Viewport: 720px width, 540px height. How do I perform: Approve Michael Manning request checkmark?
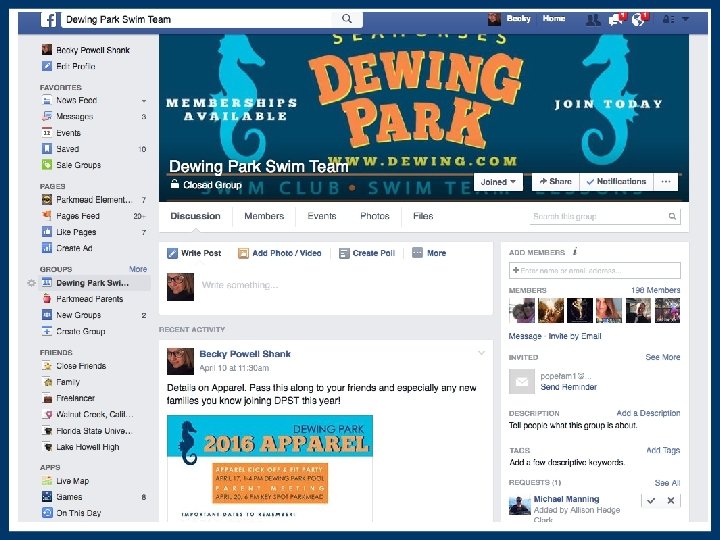651,501
